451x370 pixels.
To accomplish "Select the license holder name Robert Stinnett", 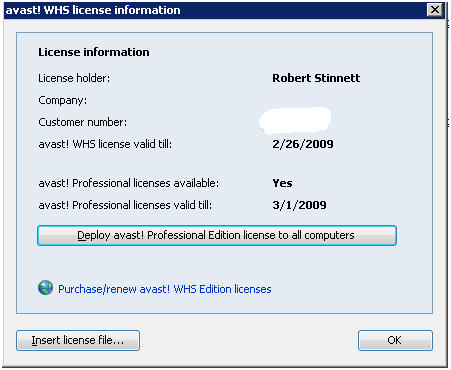I will coord(316,78).
